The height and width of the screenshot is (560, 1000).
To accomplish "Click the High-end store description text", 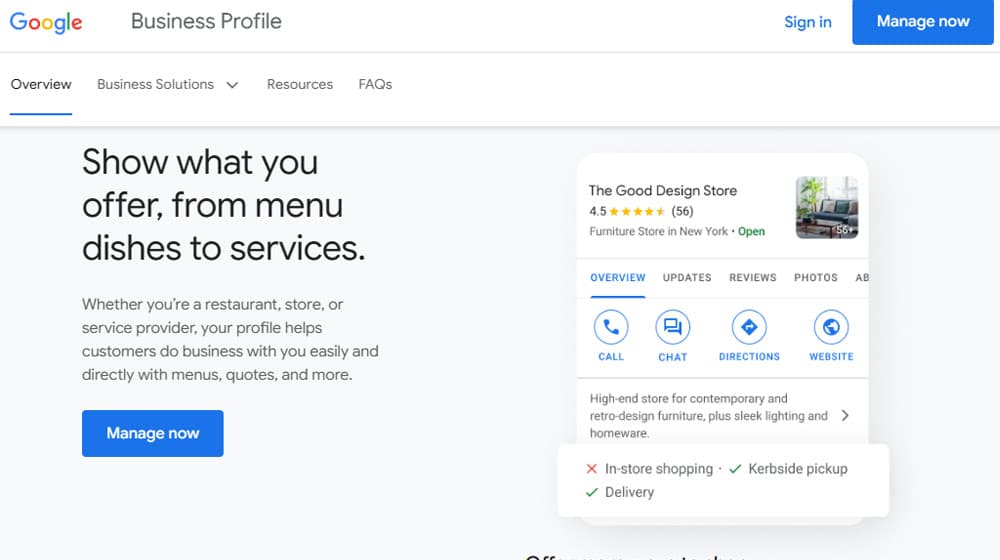I will tap(709, 416).
